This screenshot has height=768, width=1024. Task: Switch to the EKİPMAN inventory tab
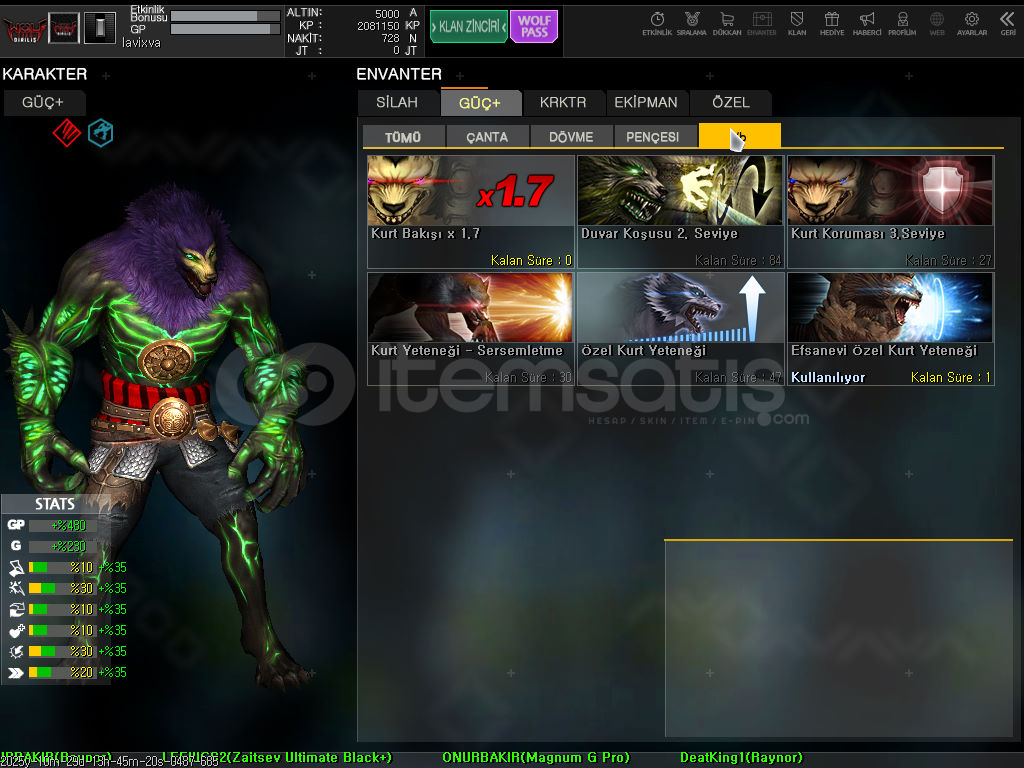tap(646, 103)
